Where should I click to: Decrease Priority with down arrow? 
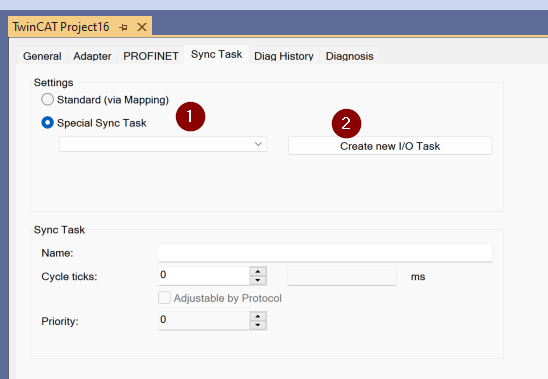(258, 325)
